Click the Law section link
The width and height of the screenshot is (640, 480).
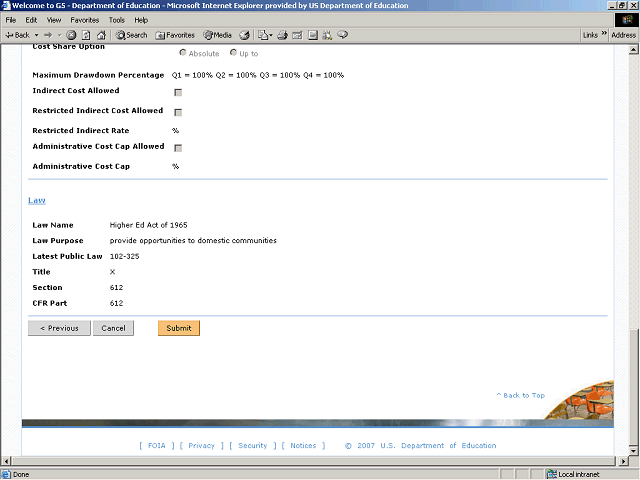click(x=37, y=200)
